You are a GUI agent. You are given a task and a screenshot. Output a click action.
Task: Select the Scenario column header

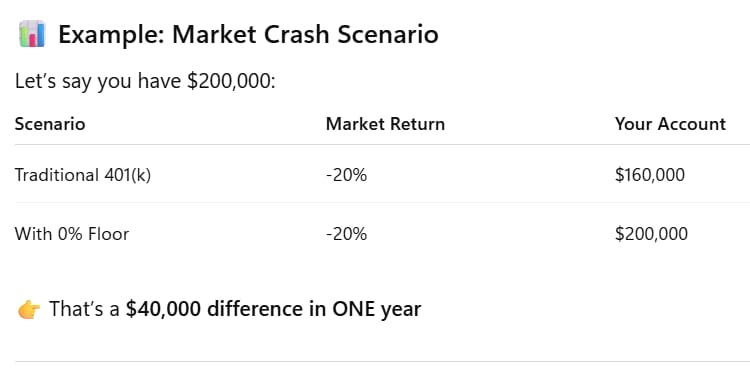click(x=50, y=124)
